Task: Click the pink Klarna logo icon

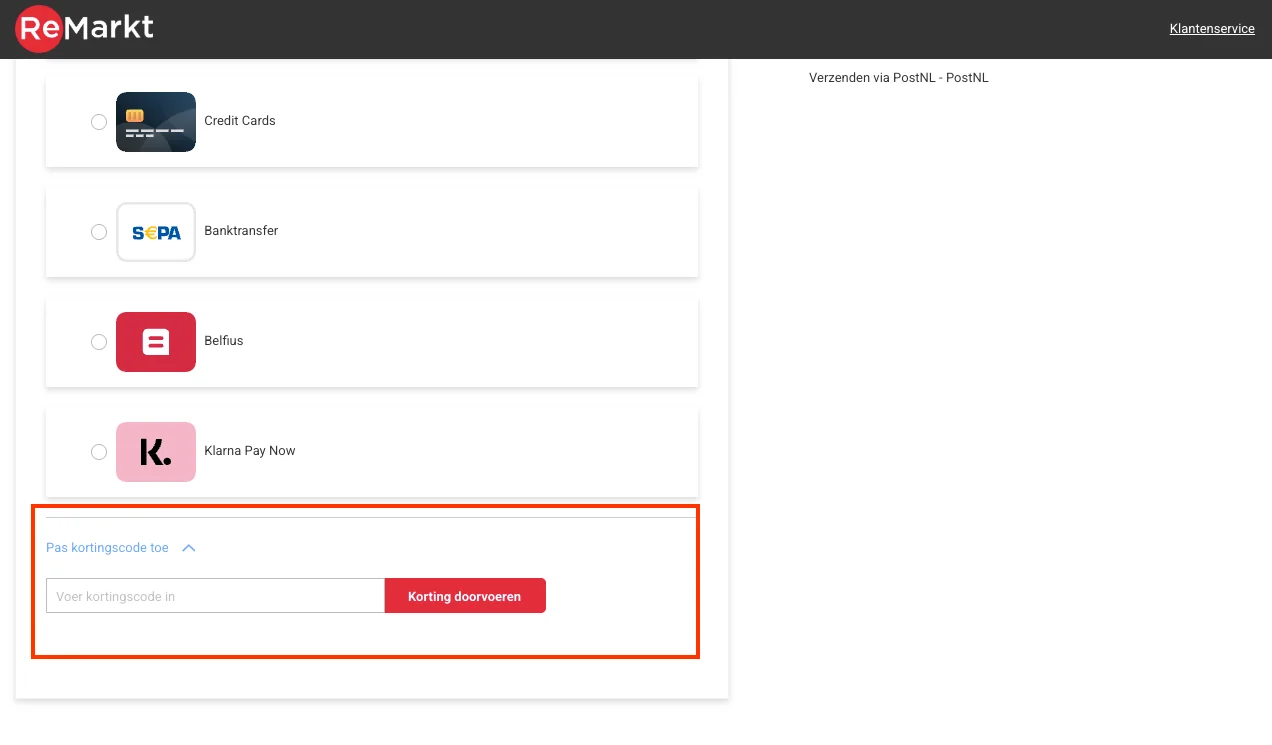Action: (x=155, y=452)
